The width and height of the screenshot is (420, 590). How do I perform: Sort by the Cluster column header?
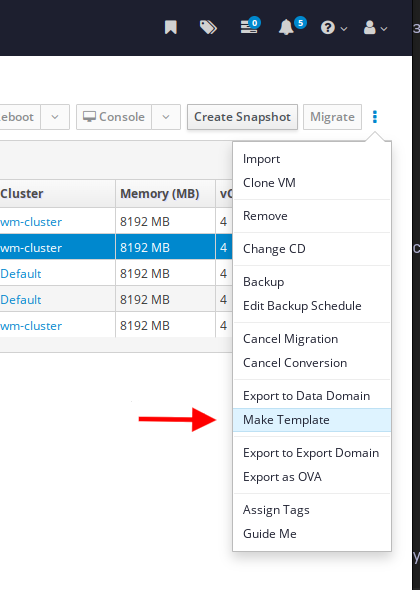click(x=57, y=194)
